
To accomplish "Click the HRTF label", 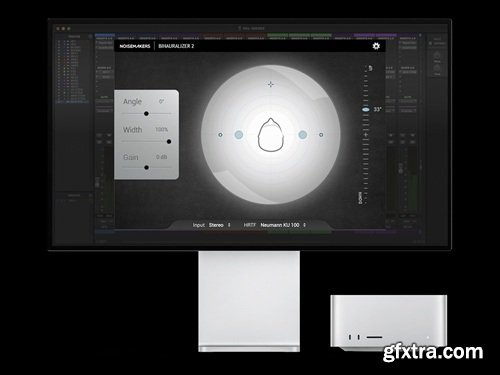I will coord(249,225).
